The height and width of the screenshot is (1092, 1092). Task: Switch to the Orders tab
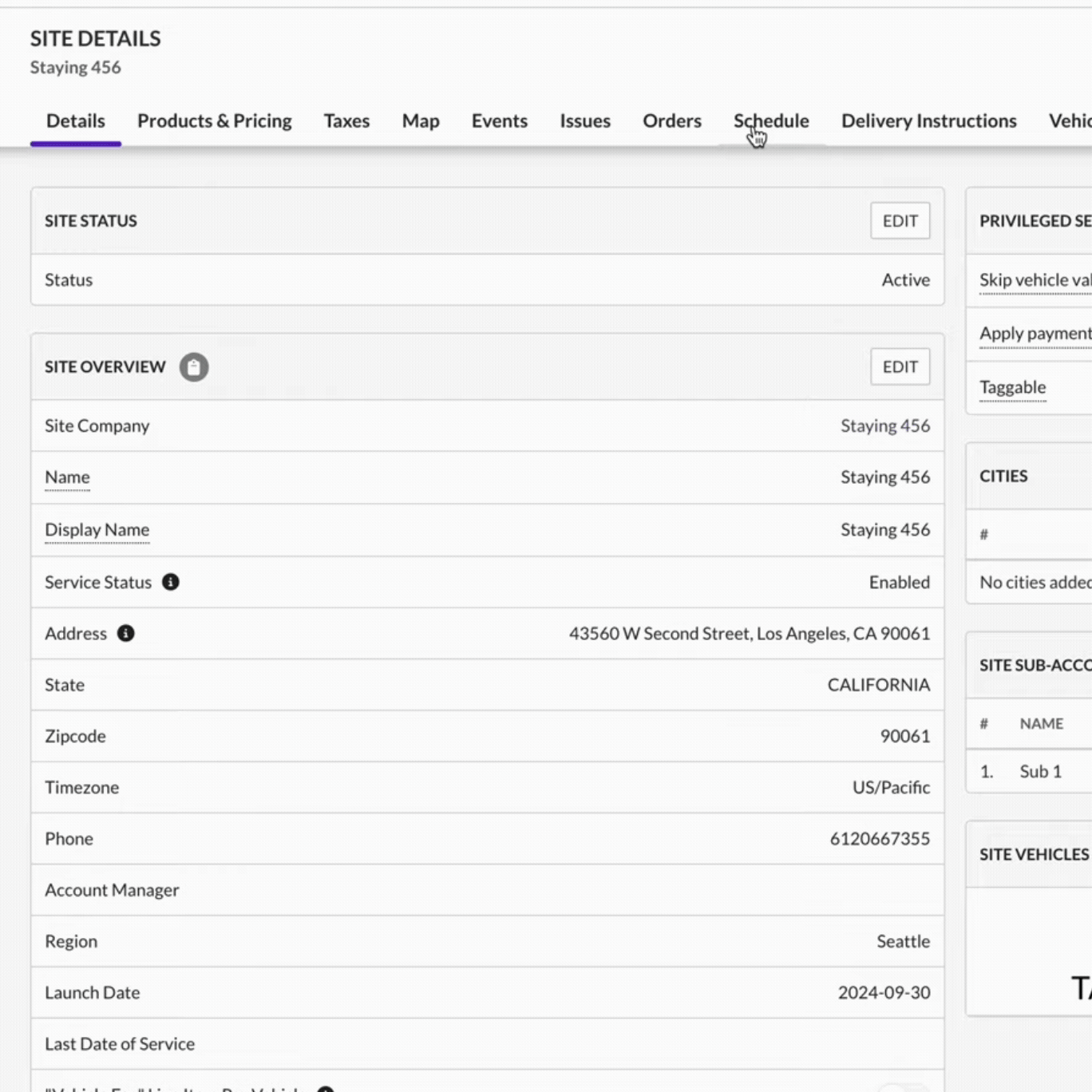(672, 121)
